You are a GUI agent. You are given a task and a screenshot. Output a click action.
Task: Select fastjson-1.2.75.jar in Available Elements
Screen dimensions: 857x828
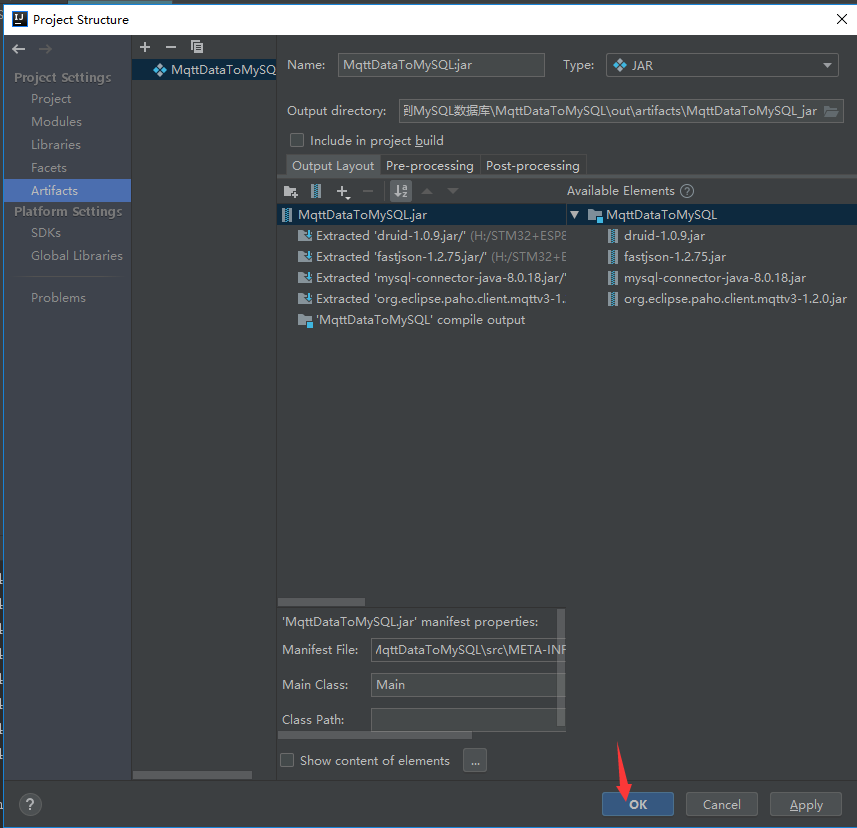pos(666,257)
